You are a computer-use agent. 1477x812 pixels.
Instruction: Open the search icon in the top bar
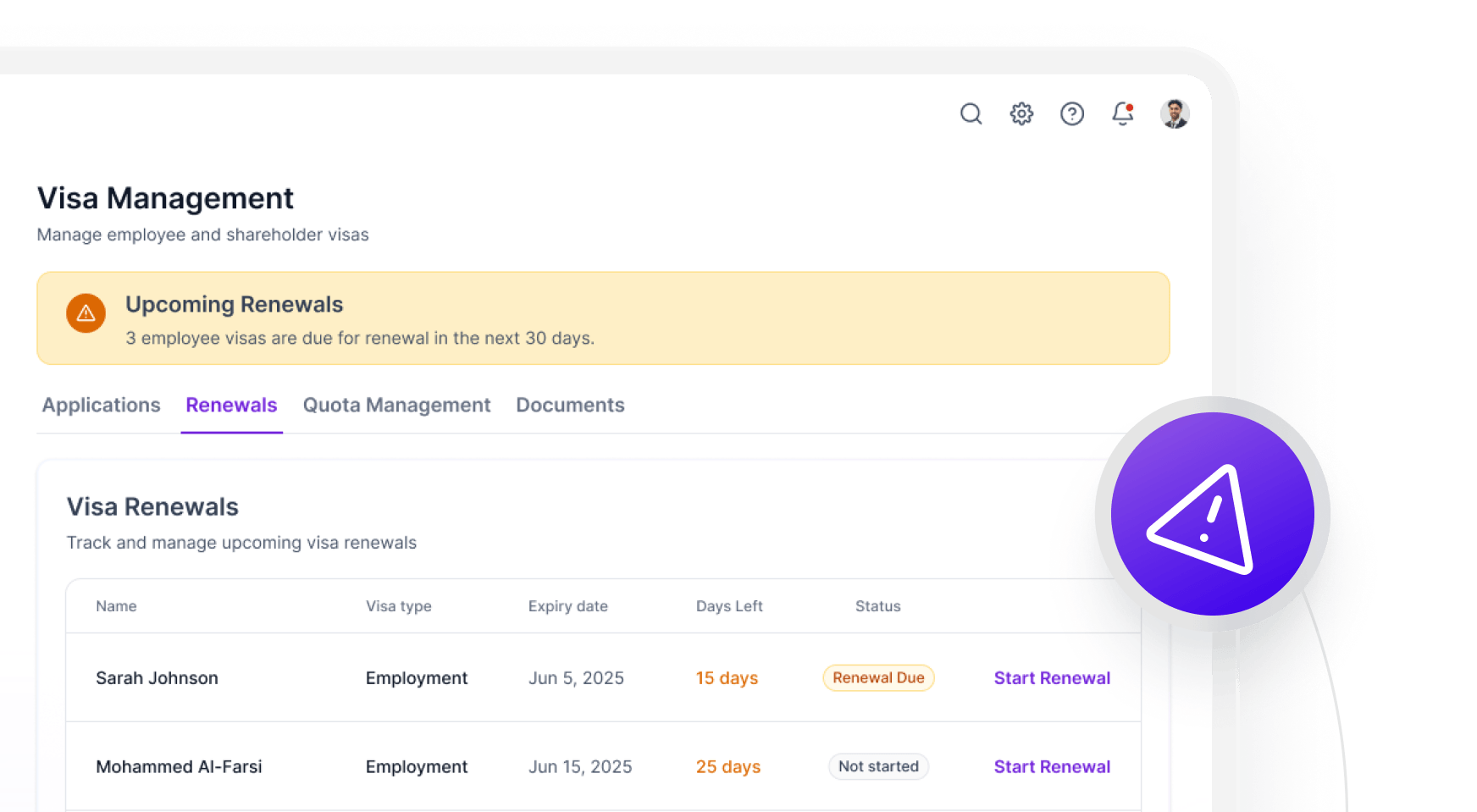pyautogui.click(x=971, y=113)
